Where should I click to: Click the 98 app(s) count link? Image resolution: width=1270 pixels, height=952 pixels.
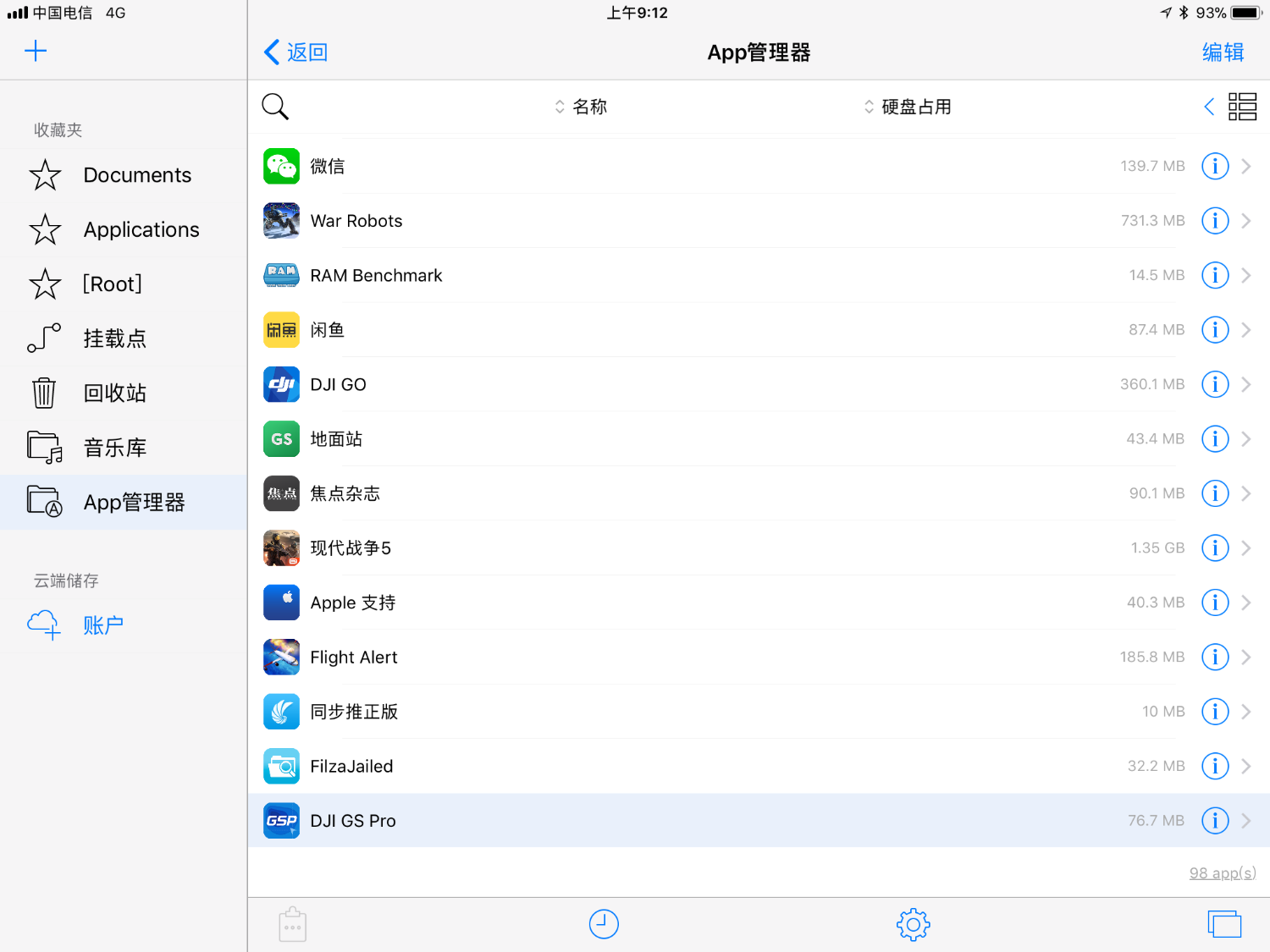[x=1223, y=873]
